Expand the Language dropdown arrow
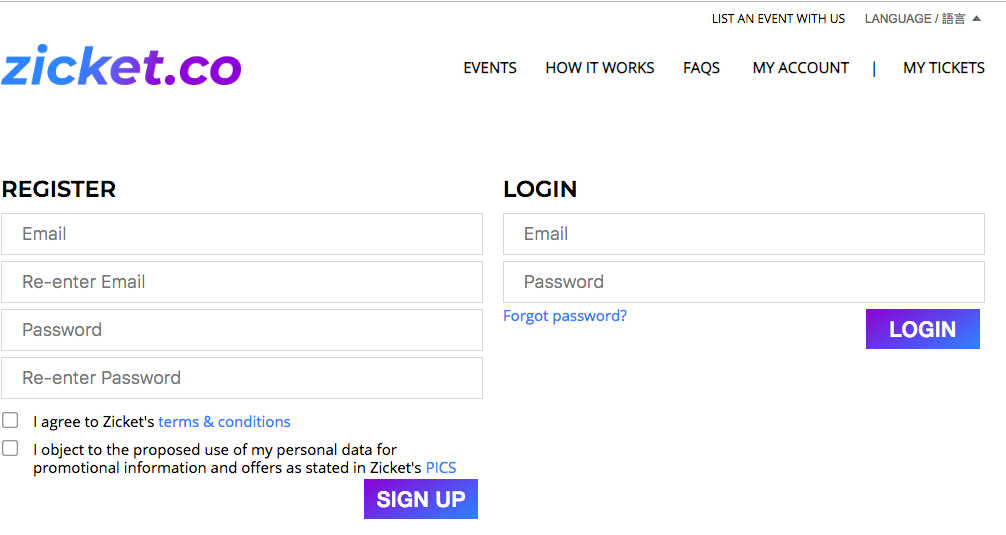The height and width of the screenshot is (535, 1006). [x=976, y=18]
